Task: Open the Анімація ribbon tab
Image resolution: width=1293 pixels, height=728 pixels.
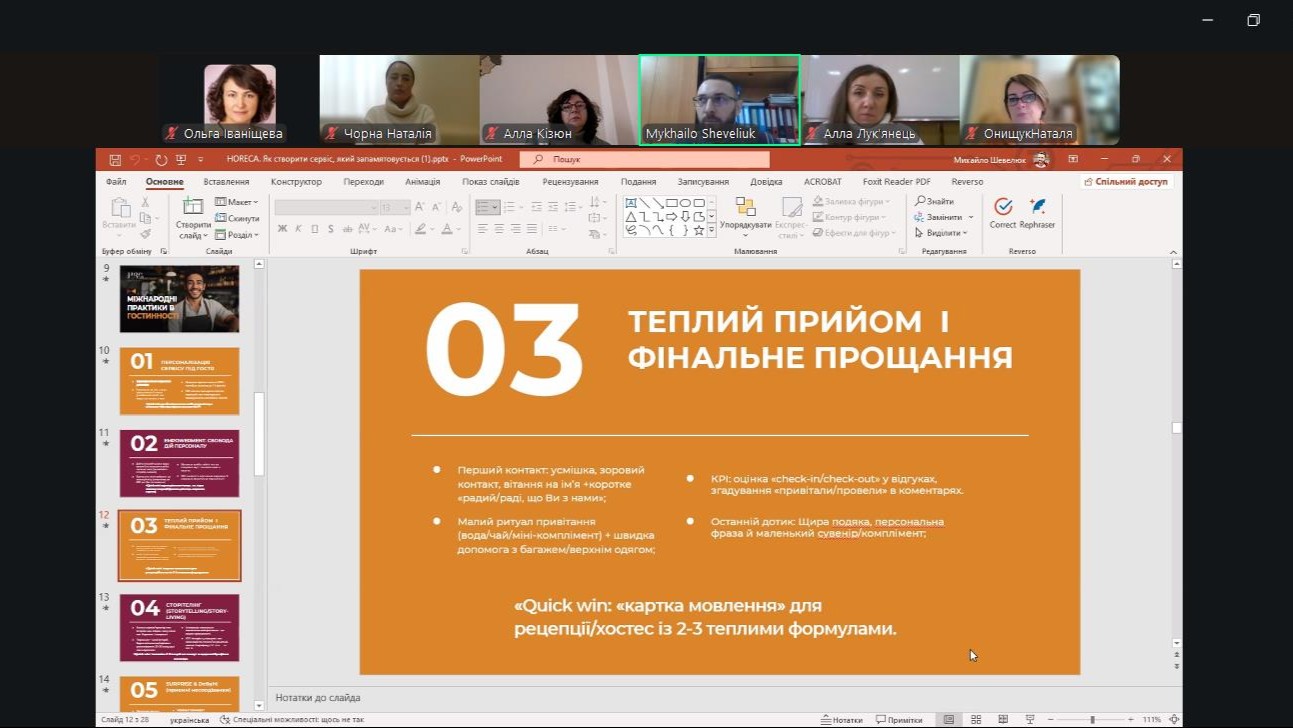Action: click(x=422, y=182)
